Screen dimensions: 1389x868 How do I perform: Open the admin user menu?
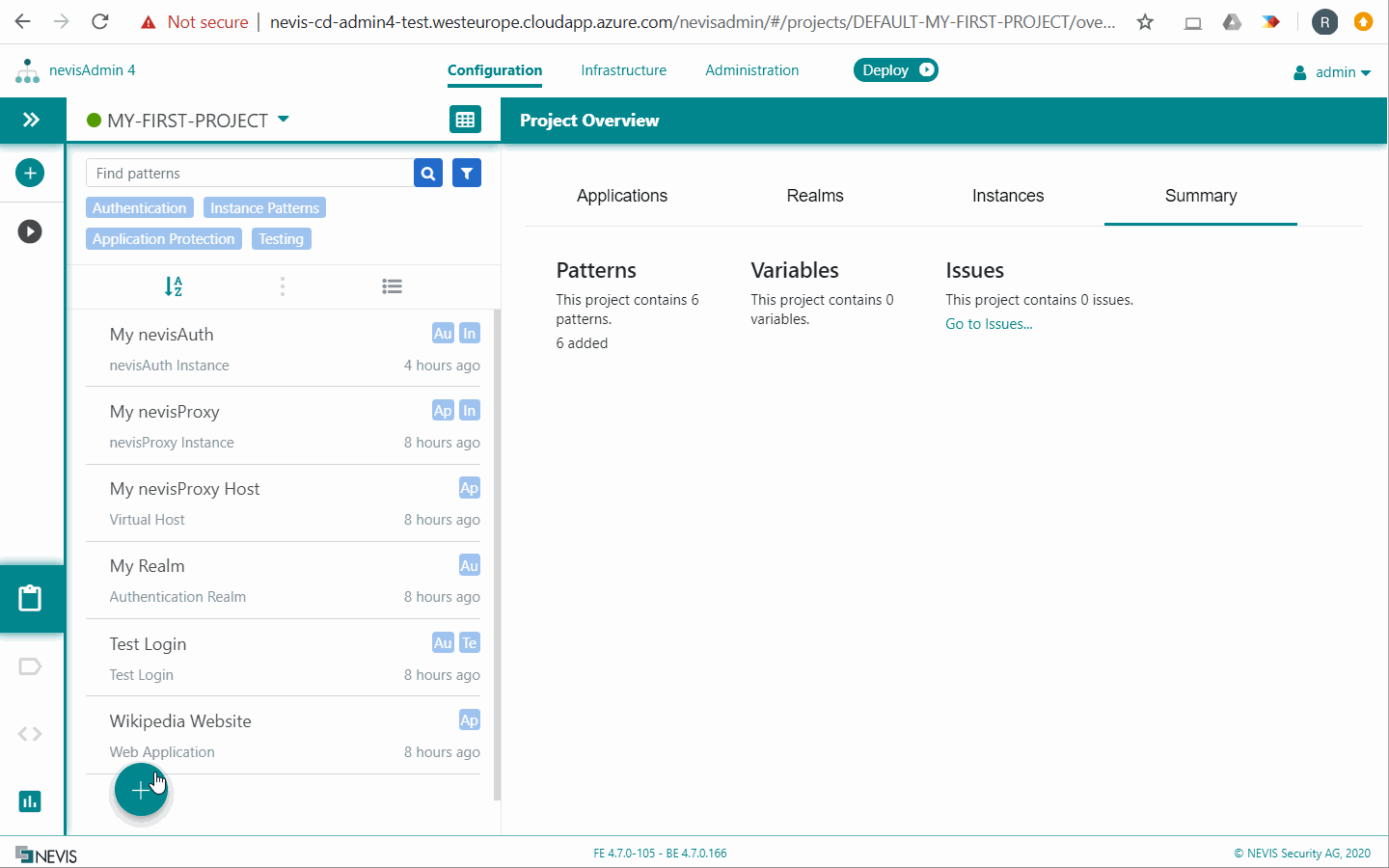tap(1332, 72)
